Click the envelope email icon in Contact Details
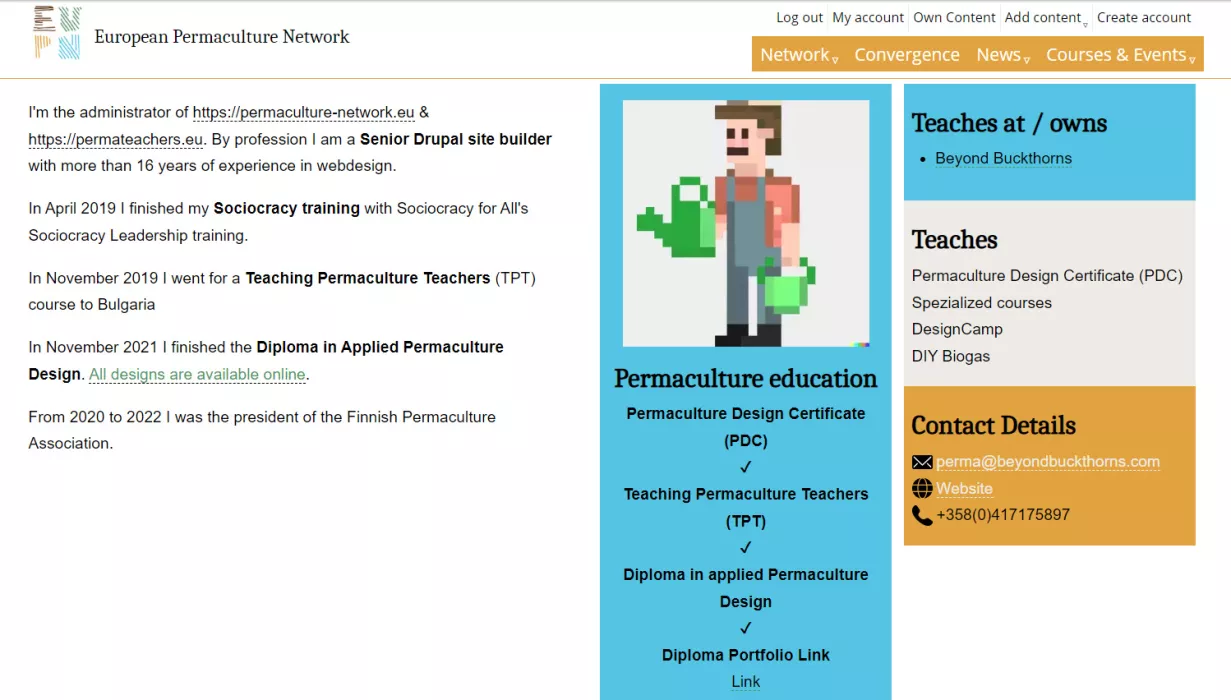 tap(922, 462)
